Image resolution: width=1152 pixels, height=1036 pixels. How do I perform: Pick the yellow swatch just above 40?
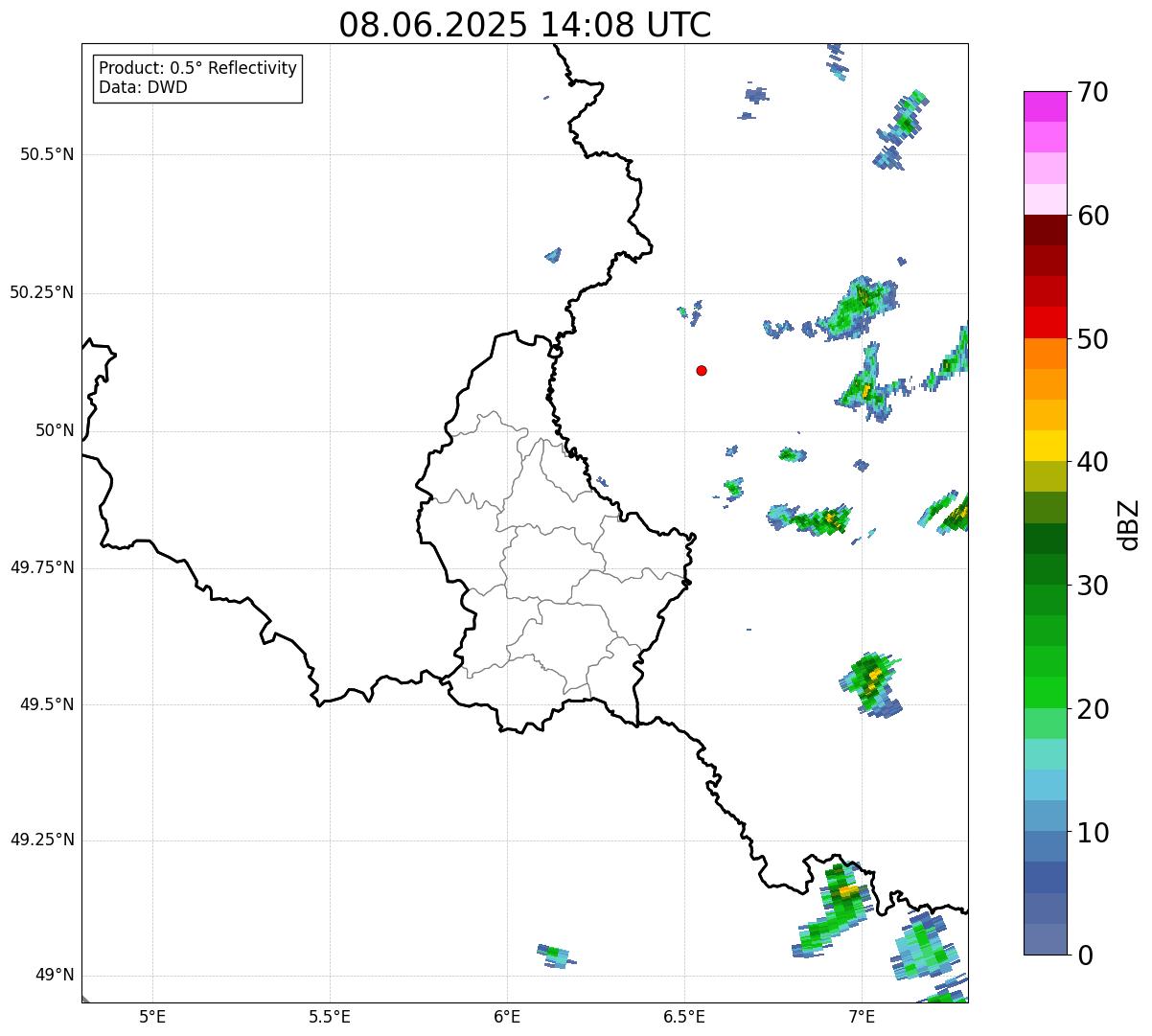(x=1046, y=446)
